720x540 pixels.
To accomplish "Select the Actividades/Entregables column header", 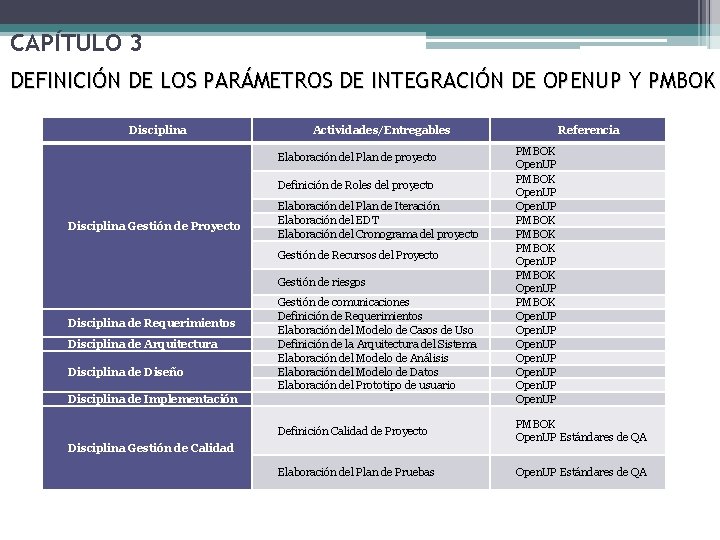I will point(371,130).
